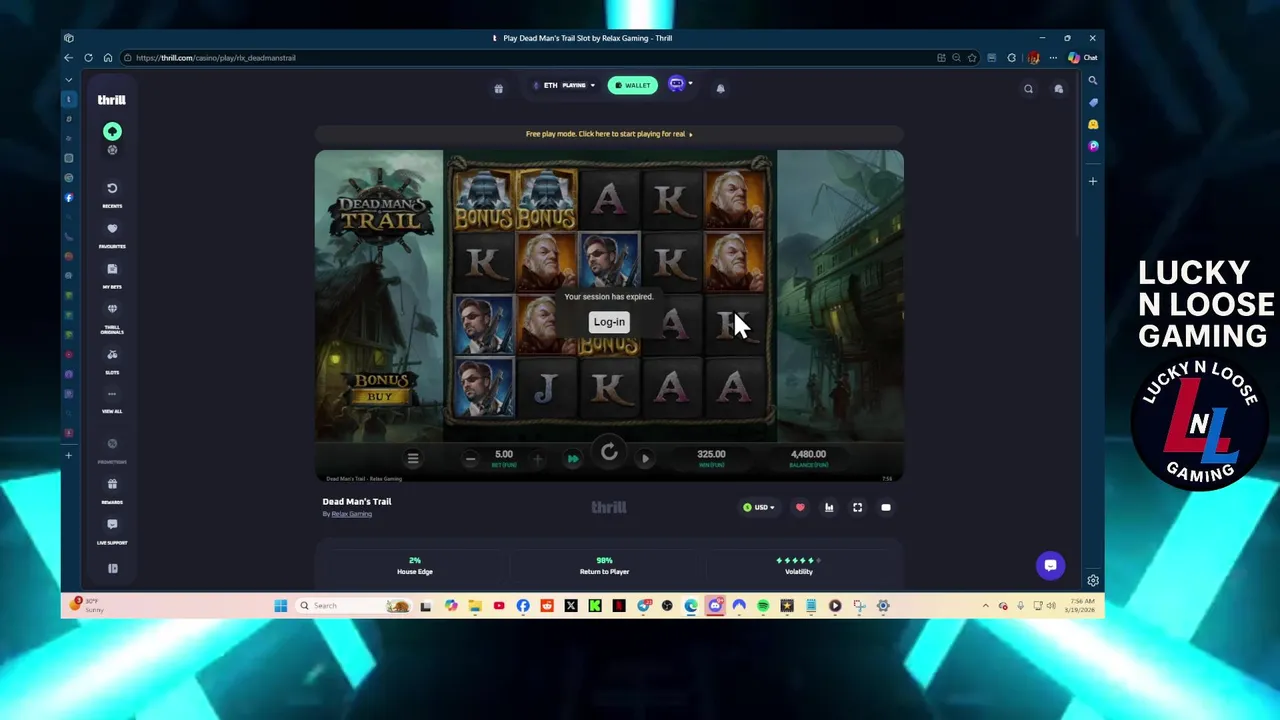Viewport: 1280px width, 720px height.
Task: Reload the browser page
Action: coord(88,58)
